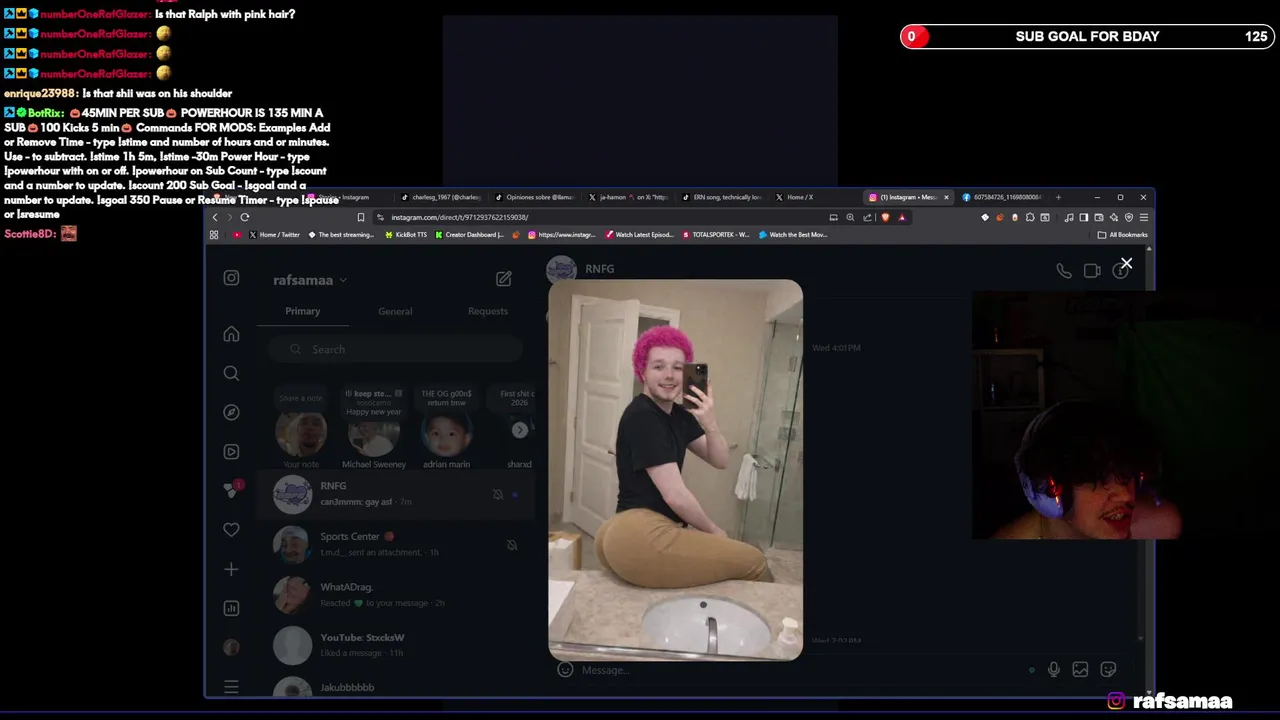1280x720 pixels.
Task: Switch to General inbox tab
Action: coord(395,311)
